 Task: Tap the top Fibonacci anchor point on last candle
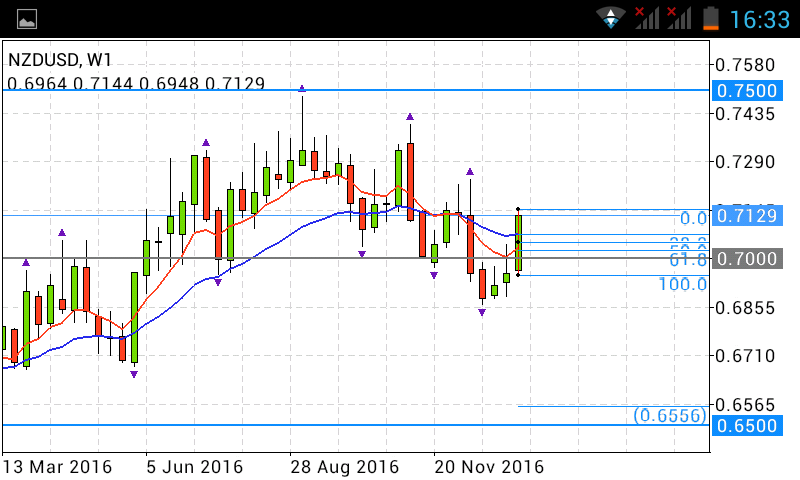click(518, 209)
